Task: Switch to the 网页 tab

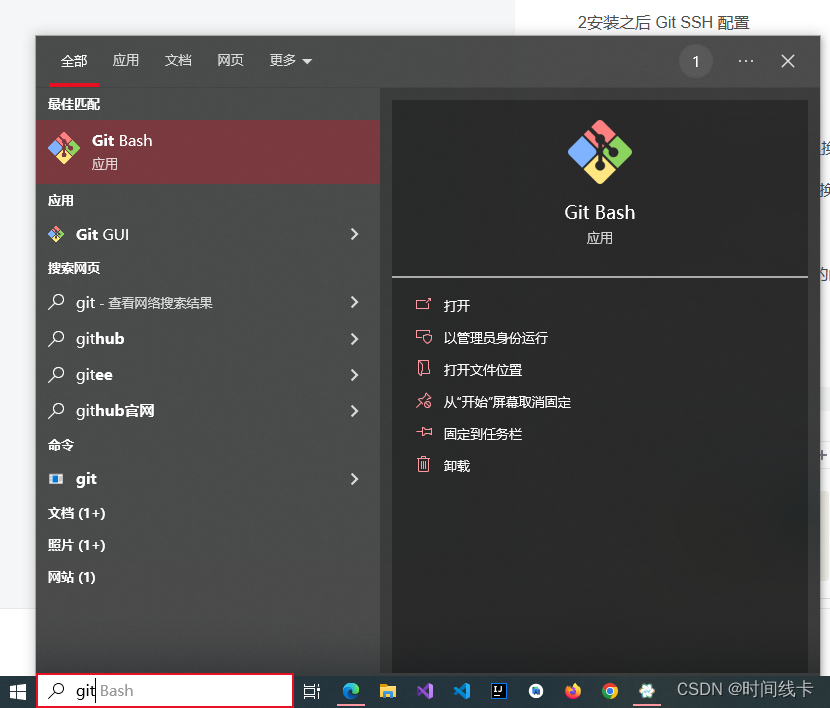Action: pos(230,60)
